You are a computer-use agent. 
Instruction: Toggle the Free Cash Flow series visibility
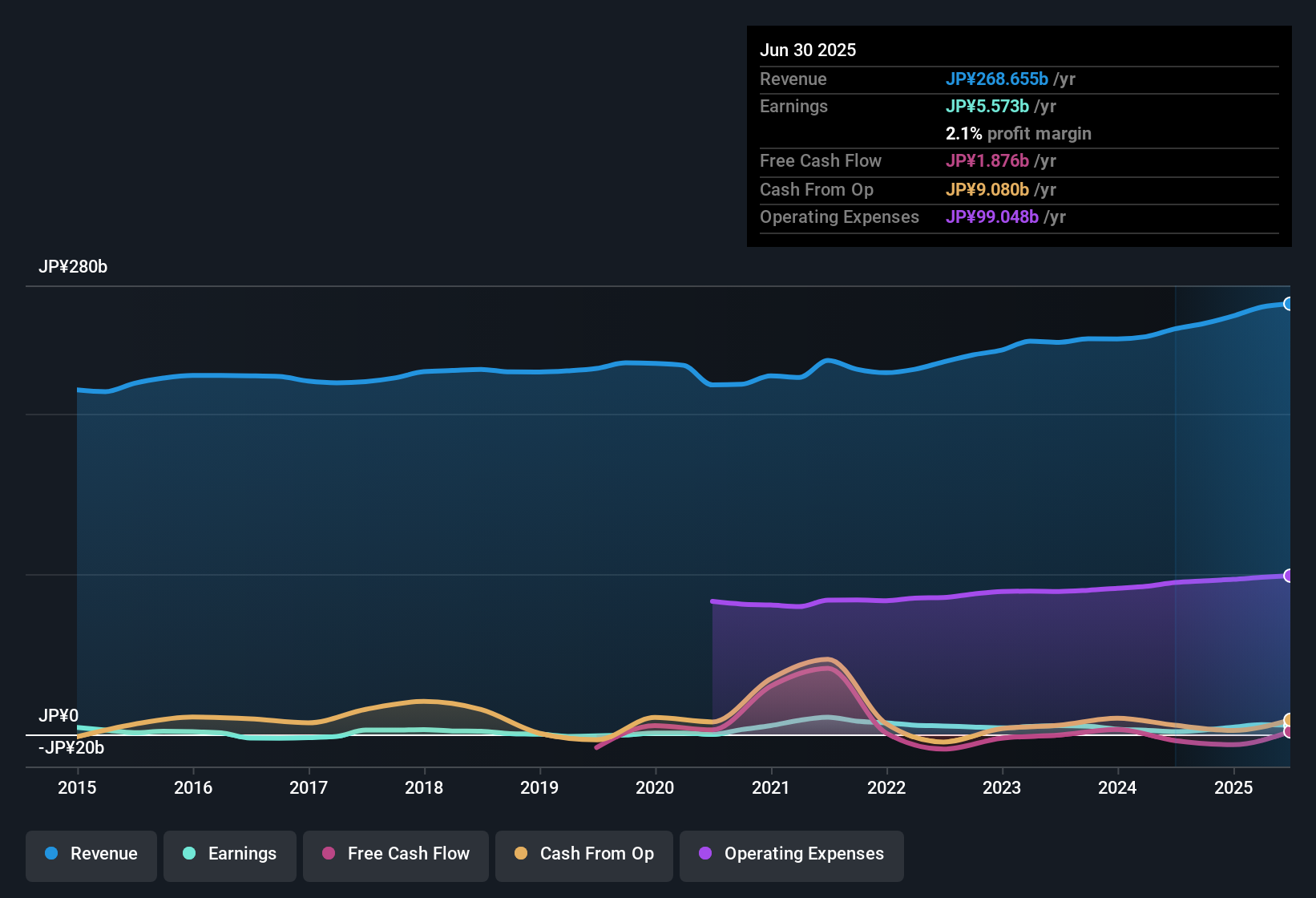tap(395, 854)
